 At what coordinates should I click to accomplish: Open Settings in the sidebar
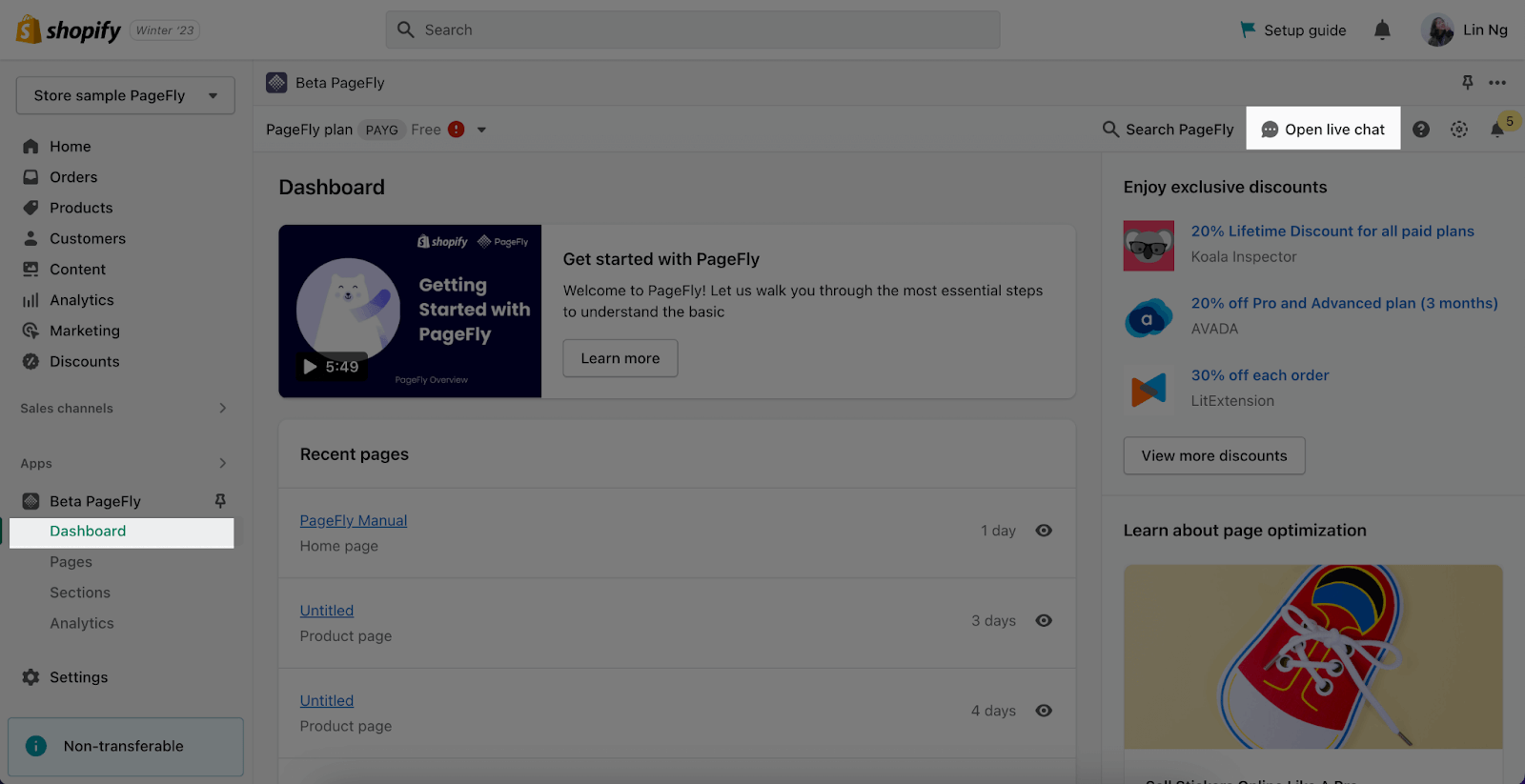79,677
